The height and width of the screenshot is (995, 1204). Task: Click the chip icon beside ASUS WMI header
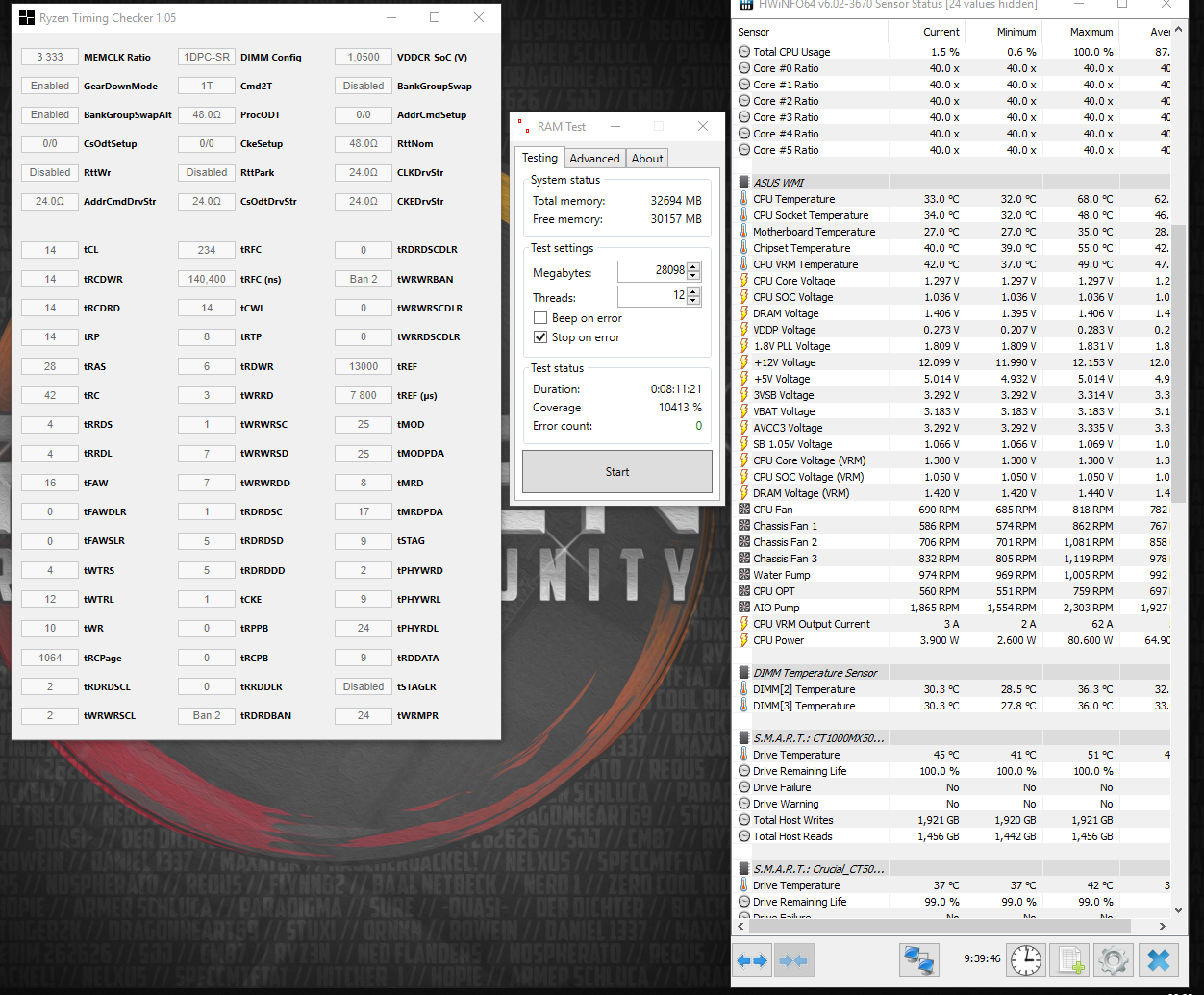(x=744, y=183)
